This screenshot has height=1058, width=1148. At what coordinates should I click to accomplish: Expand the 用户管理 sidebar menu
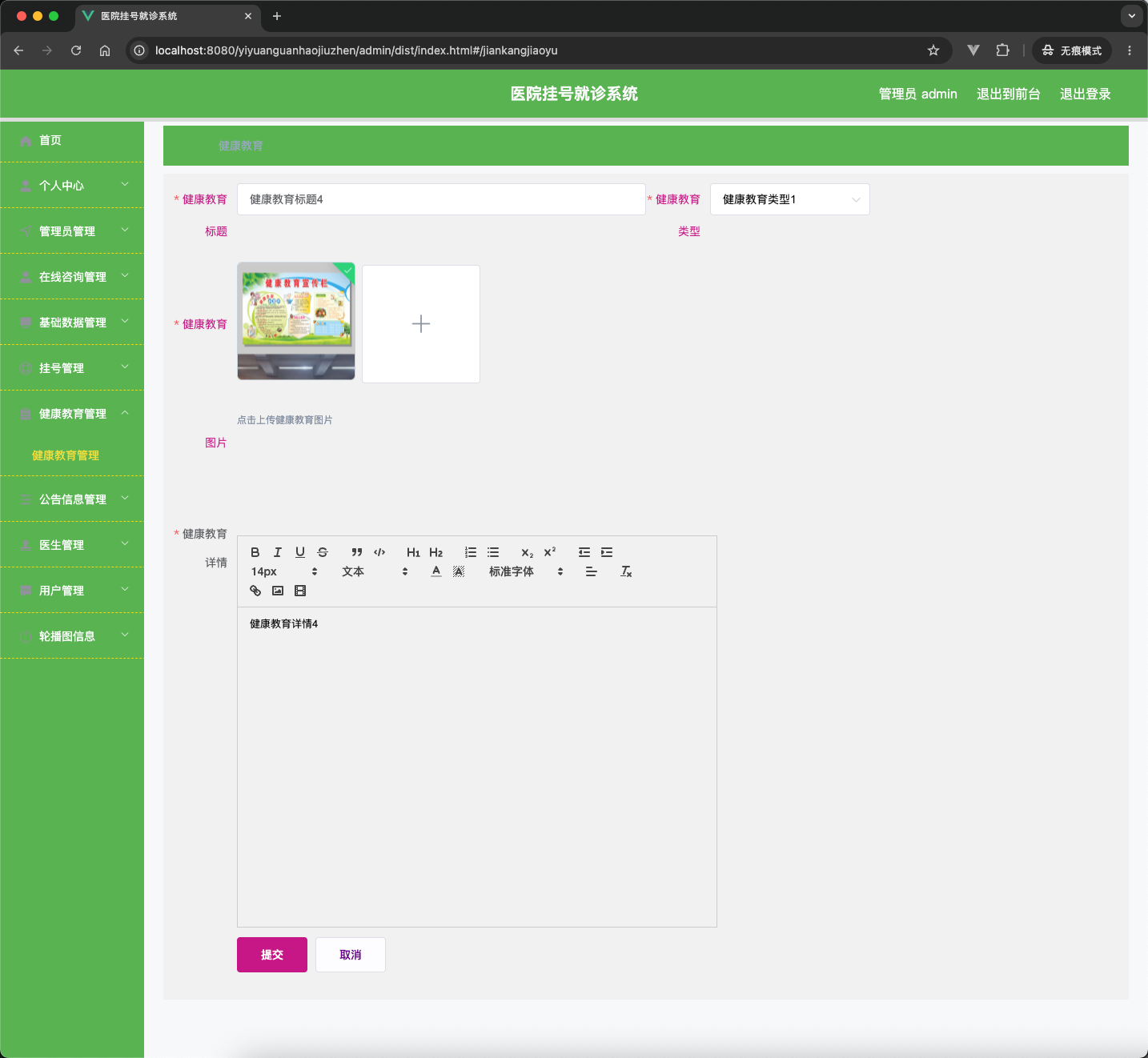click(x=72, y=590)
